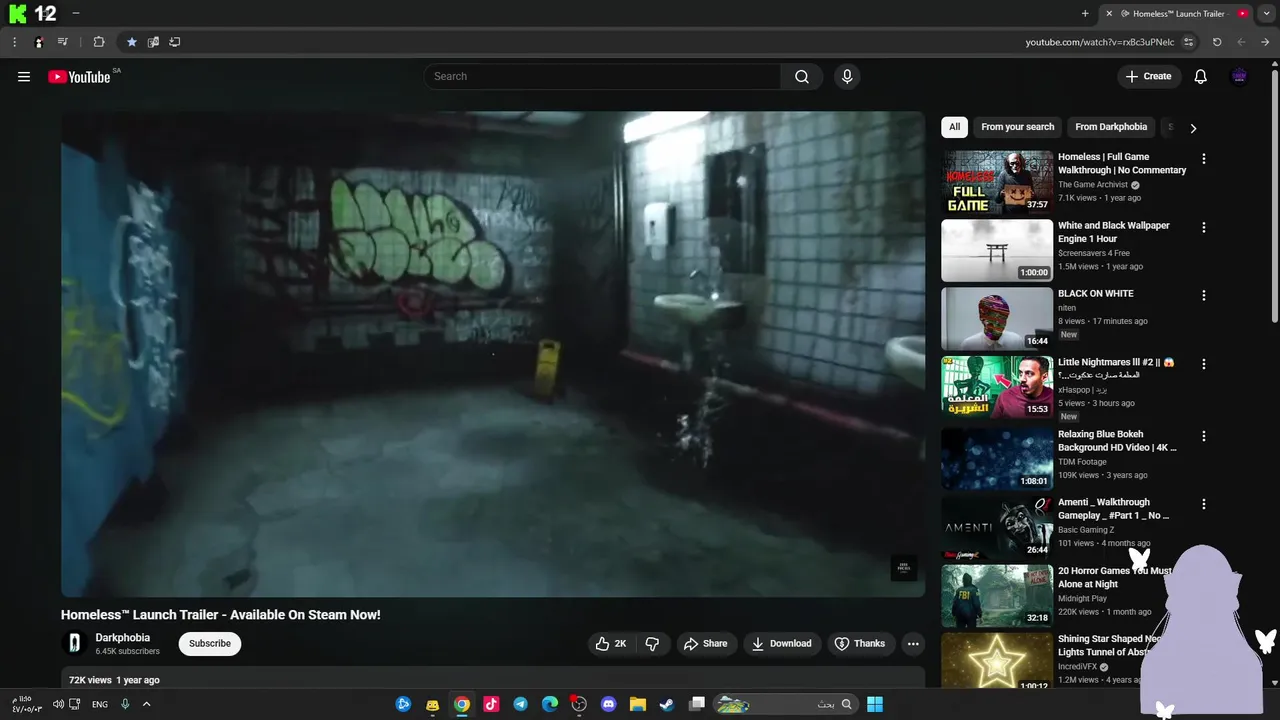Open the notifications bell
The width and height of the screenshot is (1280, 720).
[1201, 77]
